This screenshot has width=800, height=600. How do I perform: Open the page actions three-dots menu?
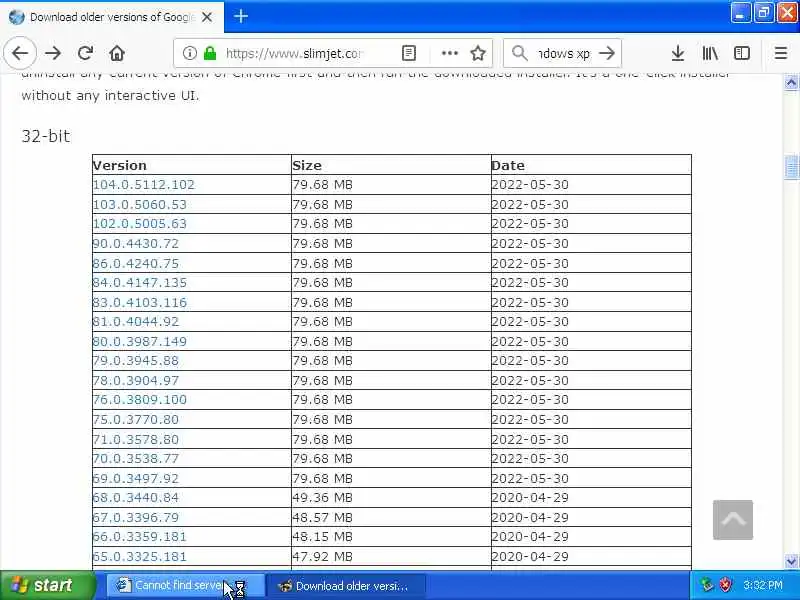449,53
